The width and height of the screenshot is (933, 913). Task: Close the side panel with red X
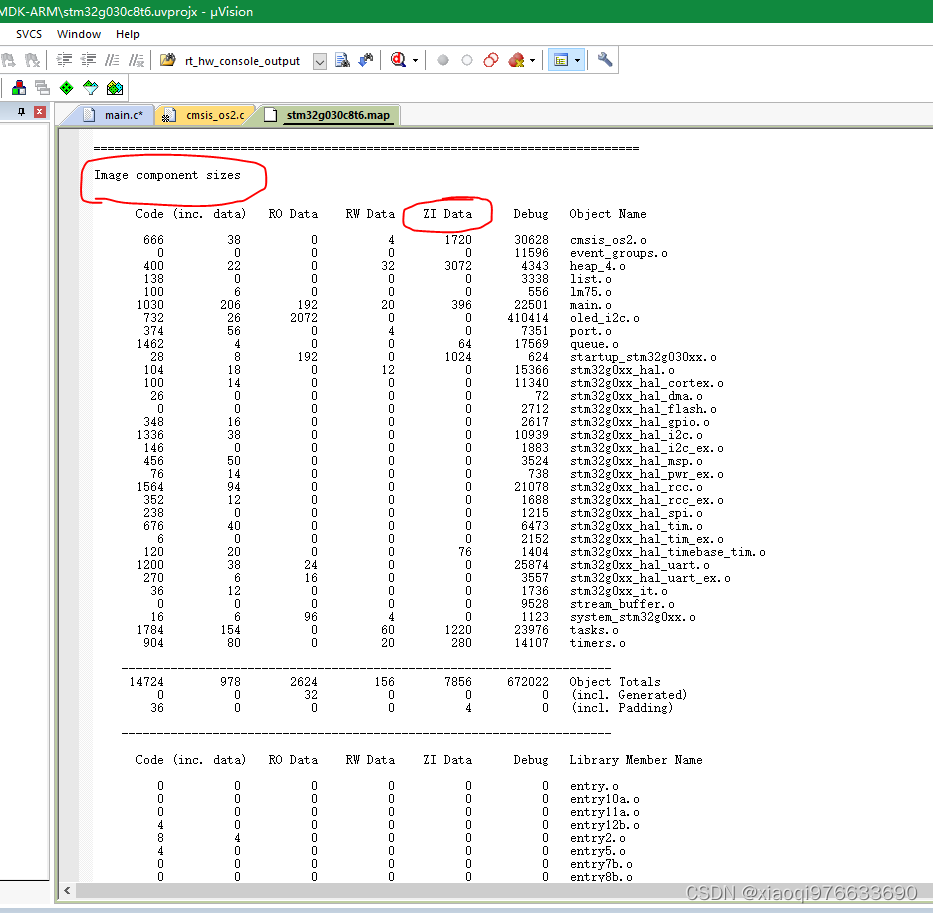40,112
